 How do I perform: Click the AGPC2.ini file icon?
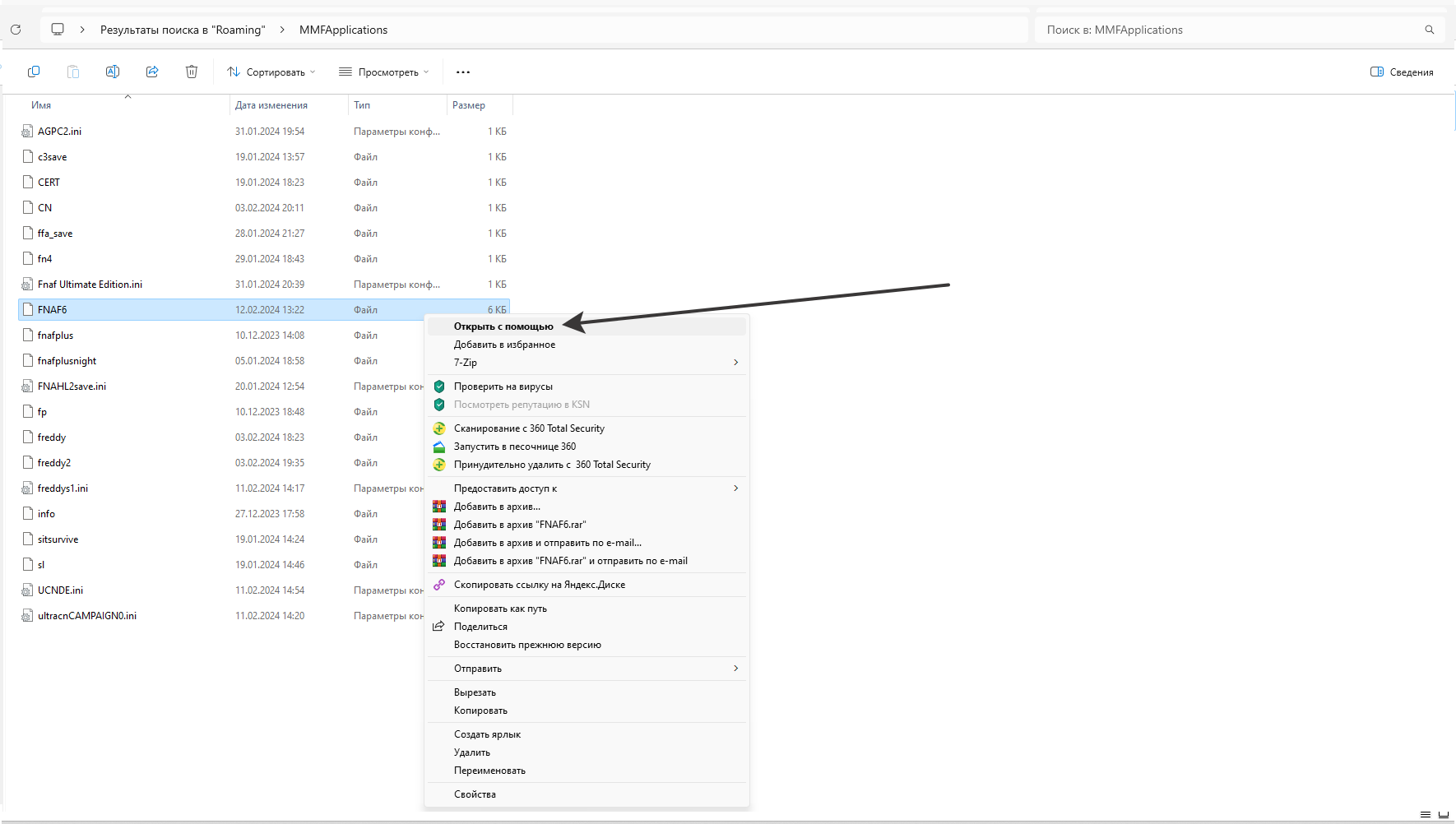pyautogui.click(x=27, y=132)
